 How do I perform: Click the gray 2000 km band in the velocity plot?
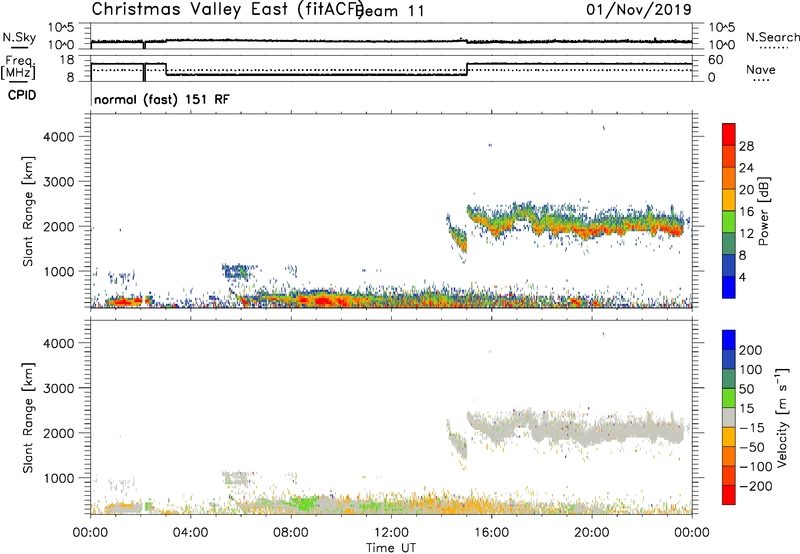point(577,430)
